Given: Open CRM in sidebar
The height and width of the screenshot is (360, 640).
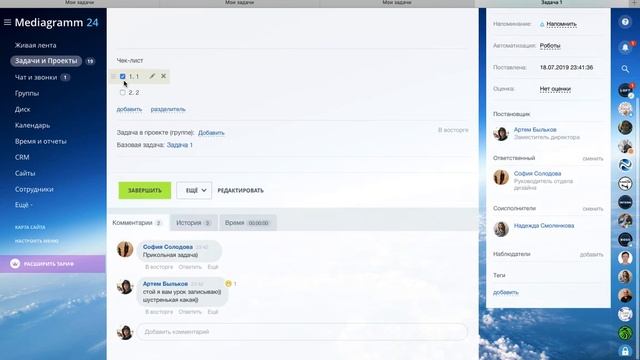Looking at the screenshot, I should 22,157.
